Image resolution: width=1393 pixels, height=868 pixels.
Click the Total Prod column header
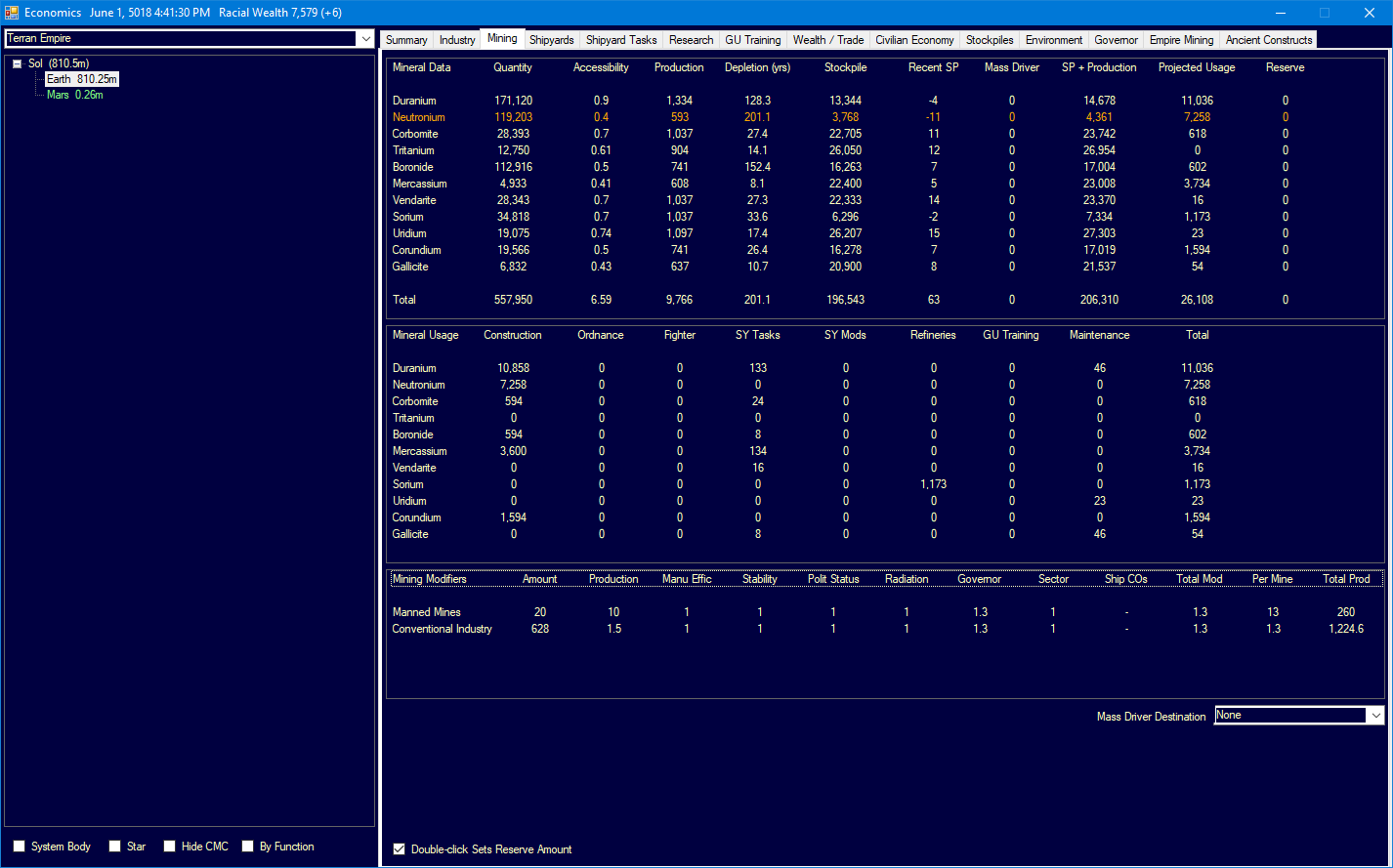(1346, 579)
